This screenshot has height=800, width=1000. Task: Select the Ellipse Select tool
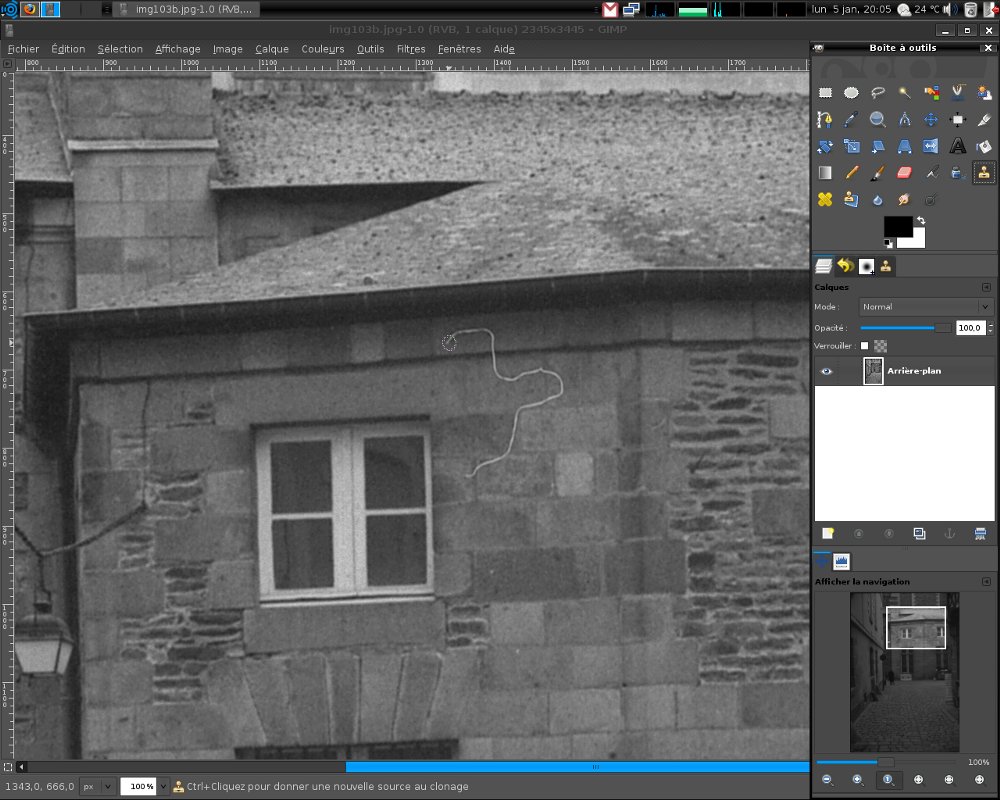pos(851,93)
